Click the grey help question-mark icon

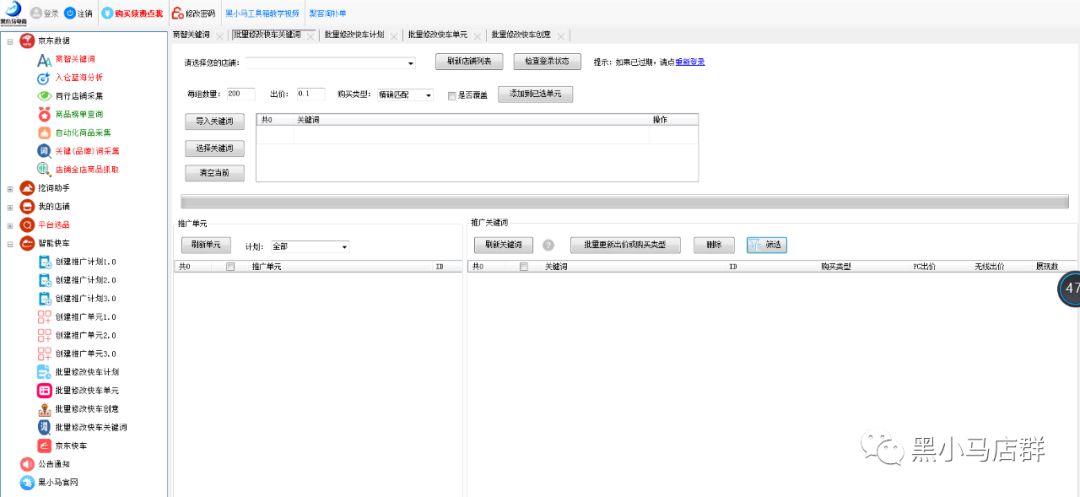(548, 245)
